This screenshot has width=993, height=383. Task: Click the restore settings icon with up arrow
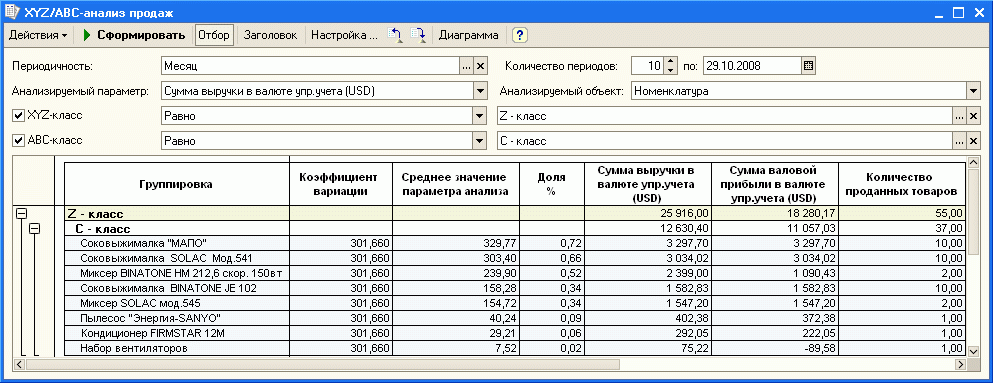(395, 35)
